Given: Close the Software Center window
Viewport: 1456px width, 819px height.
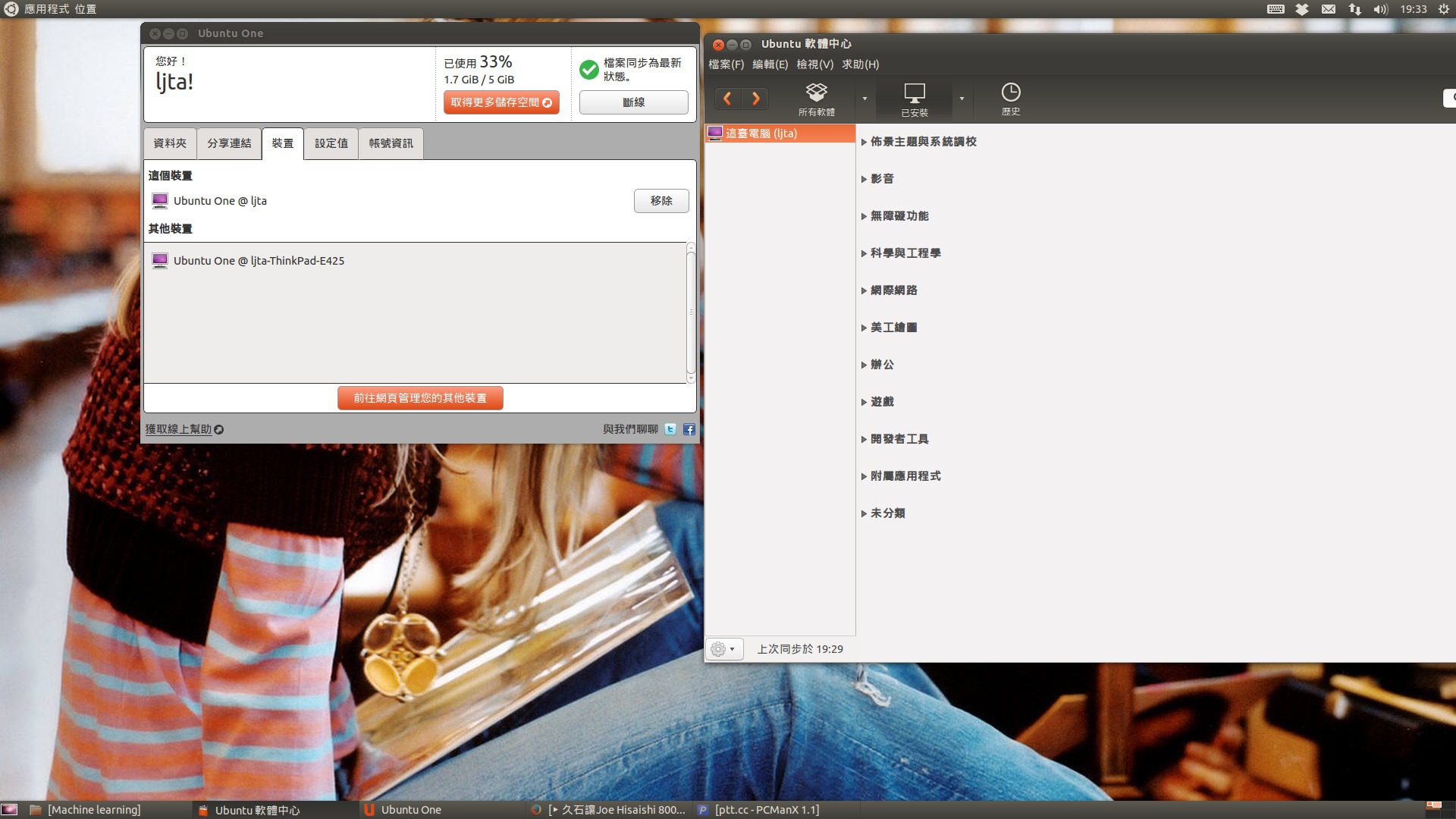Looking at the screenshot, I should pos(718,45).
